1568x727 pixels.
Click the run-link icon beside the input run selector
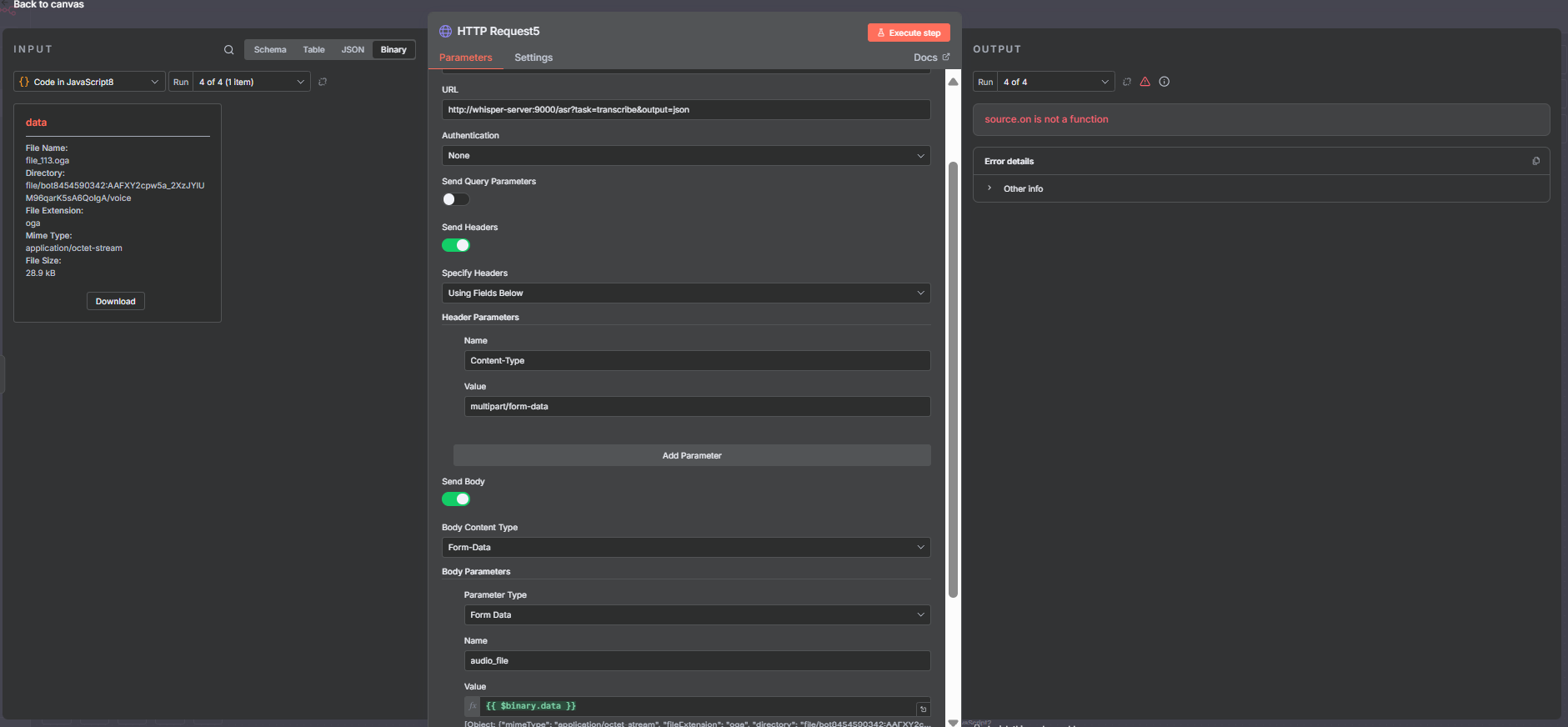point(323,82)
